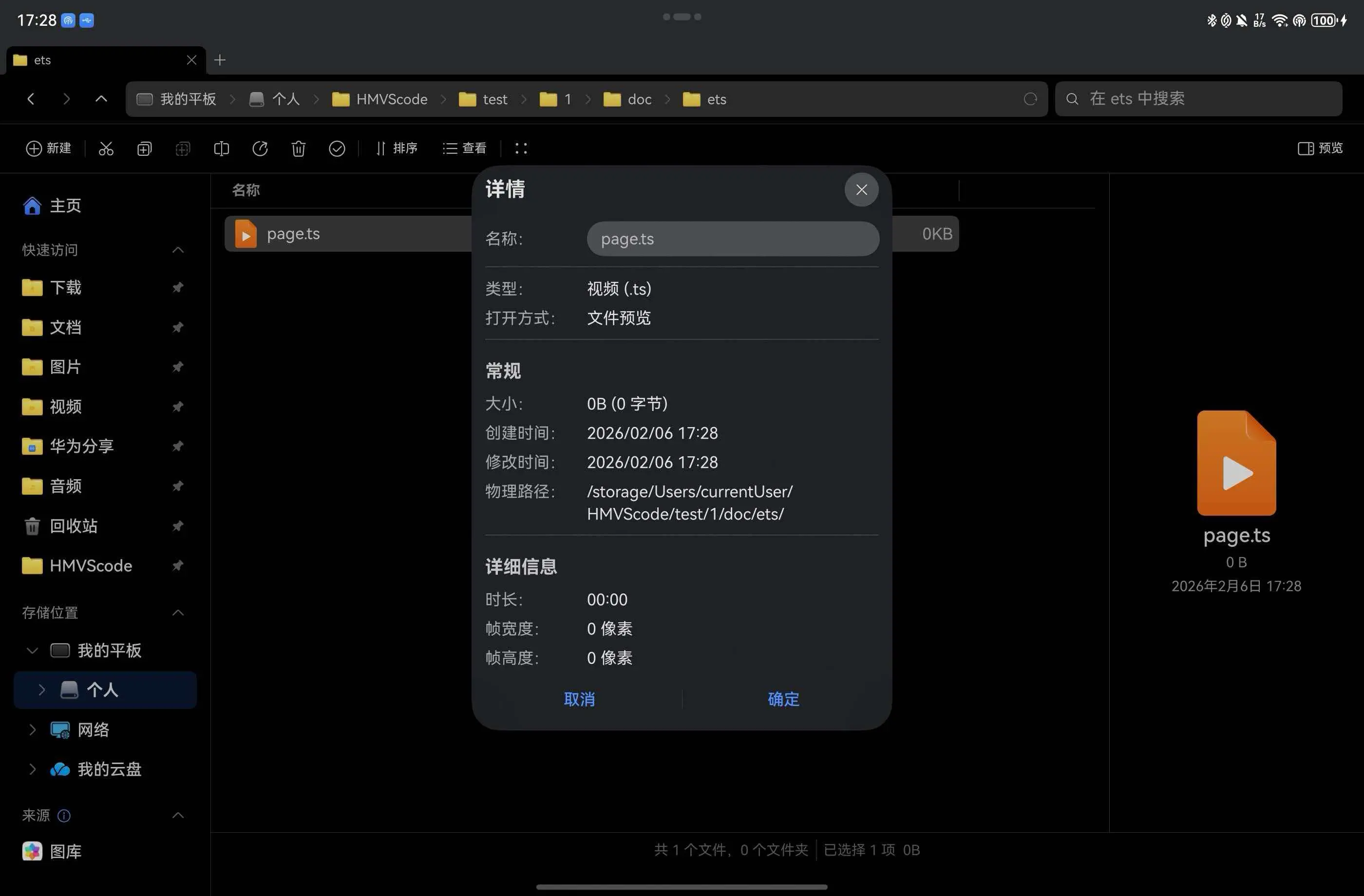
Task: Unpin HMVScode folder from quick access
Action: coord(178,566)
